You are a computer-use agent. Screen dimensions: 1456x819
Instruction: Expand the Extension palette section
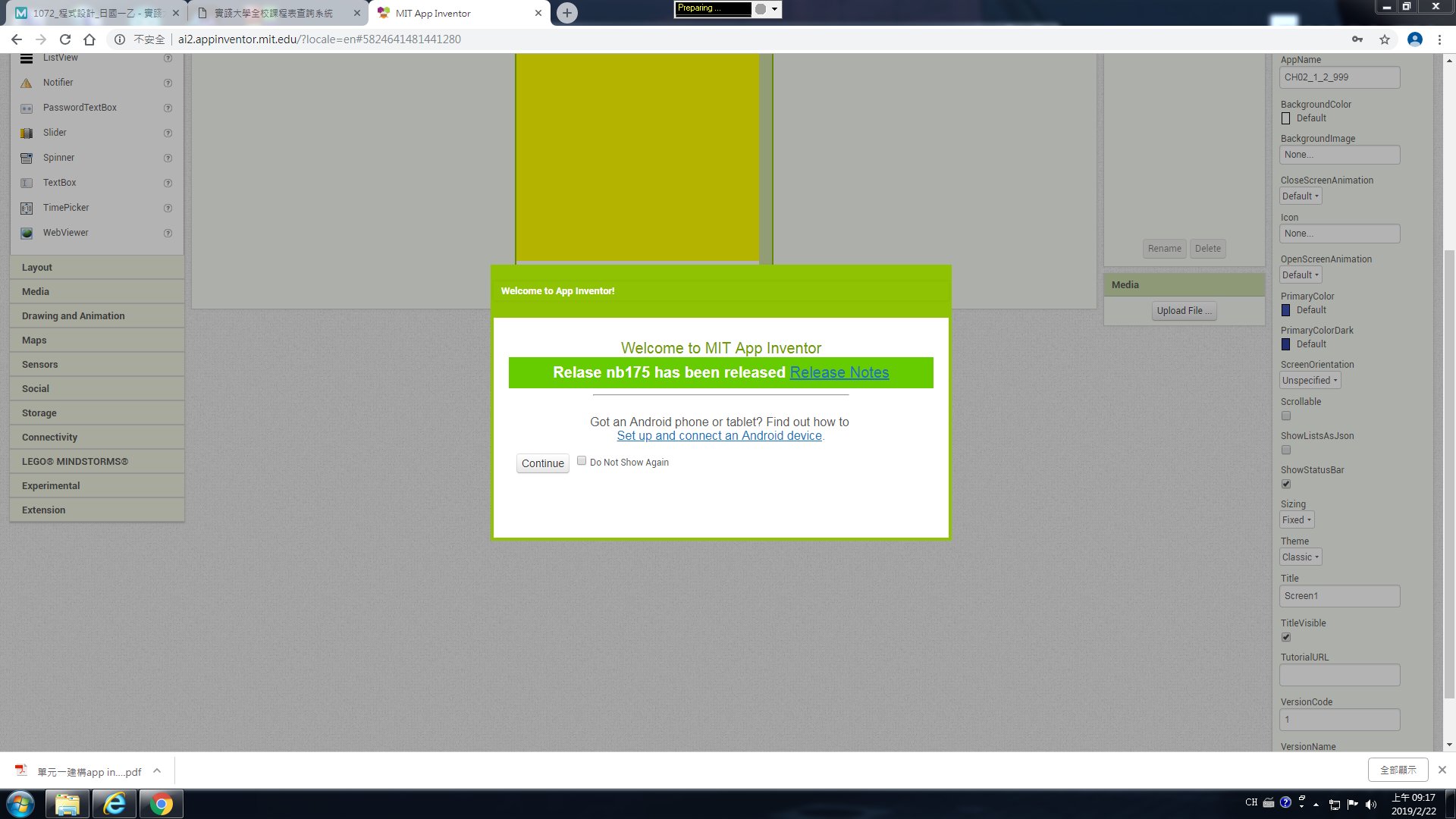[97, 510]
